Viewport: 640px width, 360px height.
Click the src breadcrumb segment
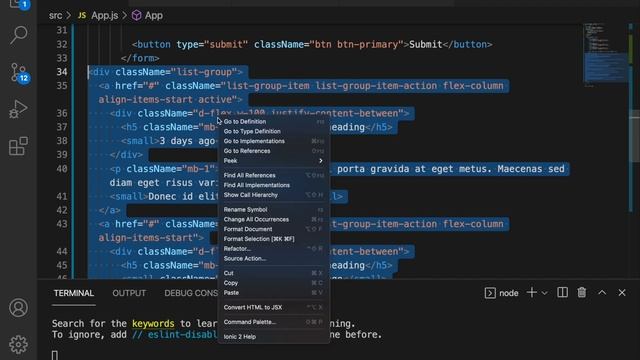pos(56,16)
